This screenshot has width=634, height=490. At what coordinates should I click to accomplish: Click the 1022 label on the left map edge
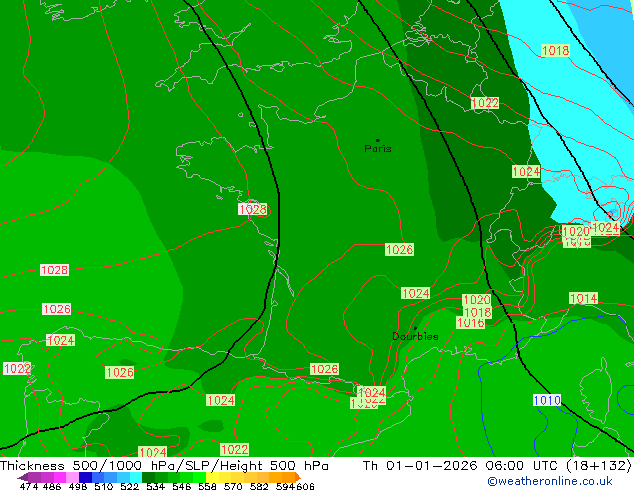click(x=17, y=368)
